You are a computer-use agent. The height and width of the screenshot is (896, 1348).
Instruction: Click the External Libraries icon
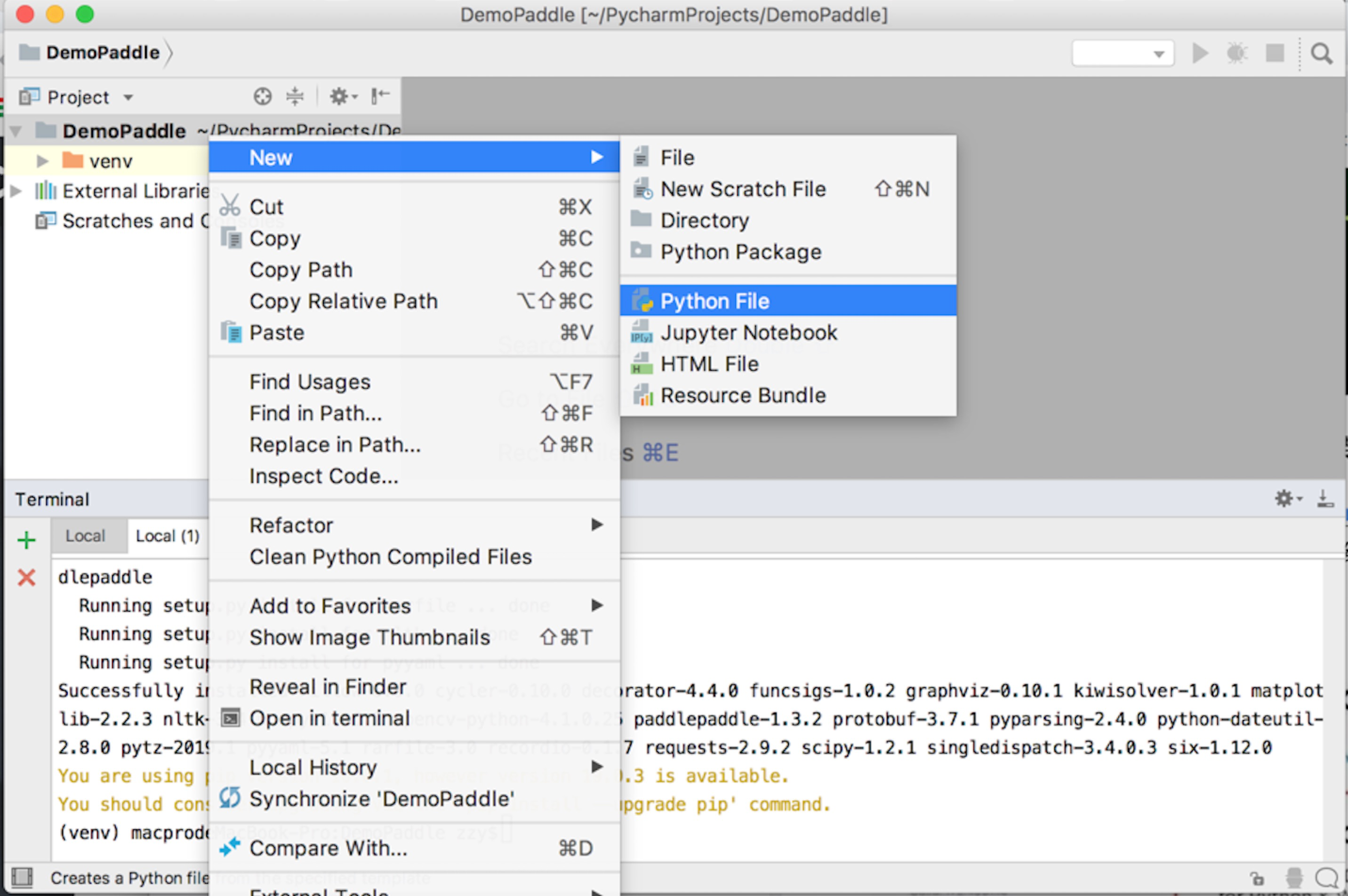45,190
